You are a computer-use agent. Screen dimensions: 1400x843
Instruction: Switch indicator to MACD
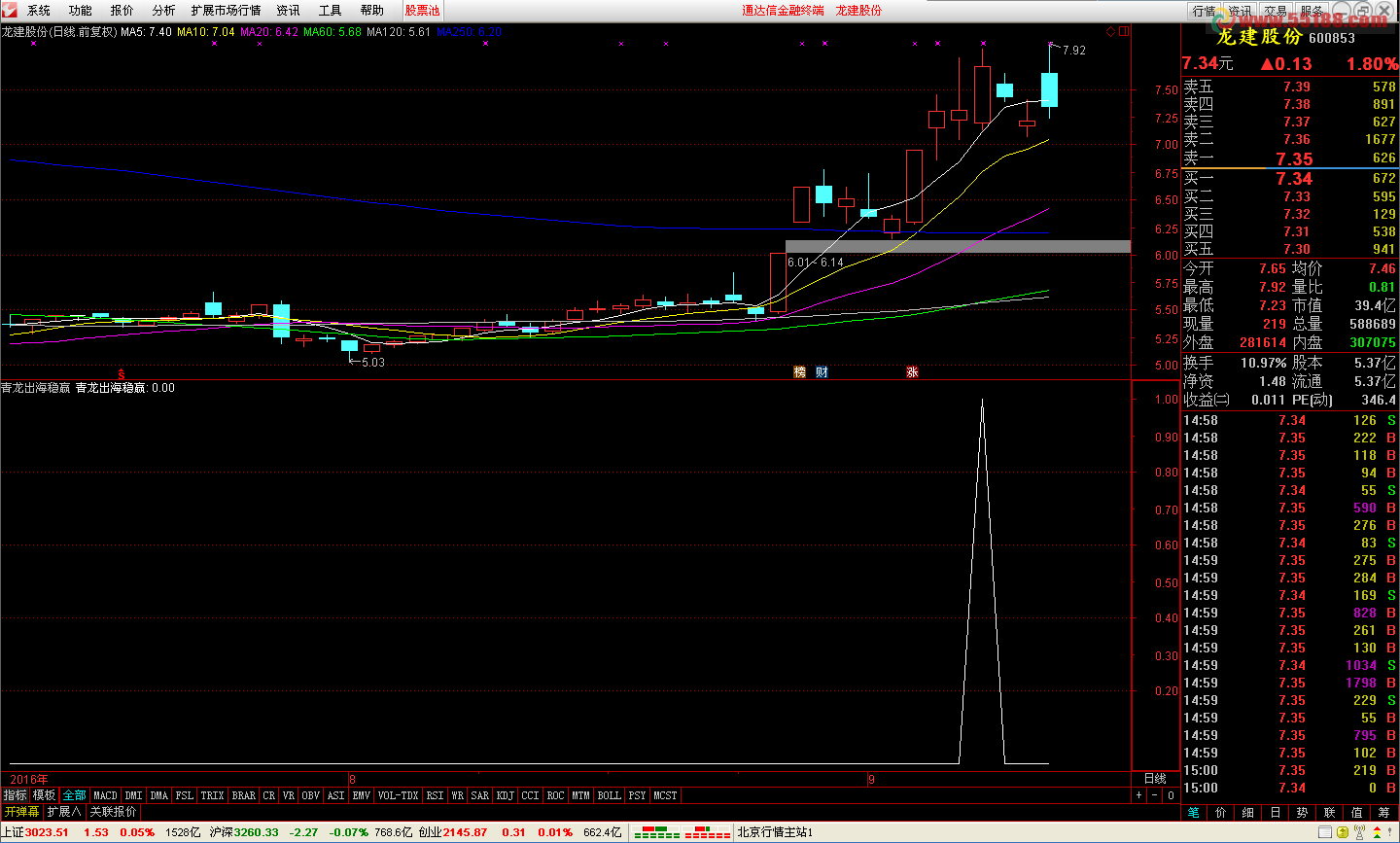[x=106, y=795]
